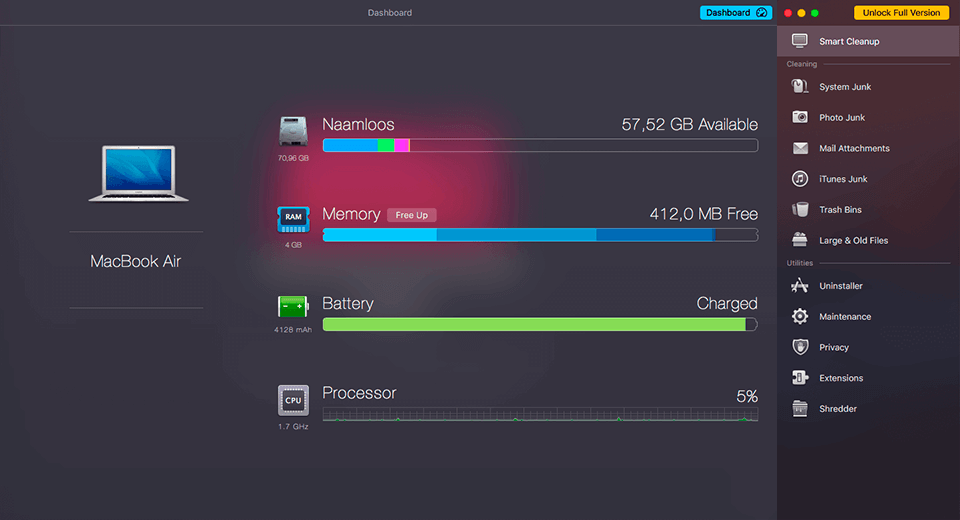Click the Privacy shield icon

(x=800, y=347)
